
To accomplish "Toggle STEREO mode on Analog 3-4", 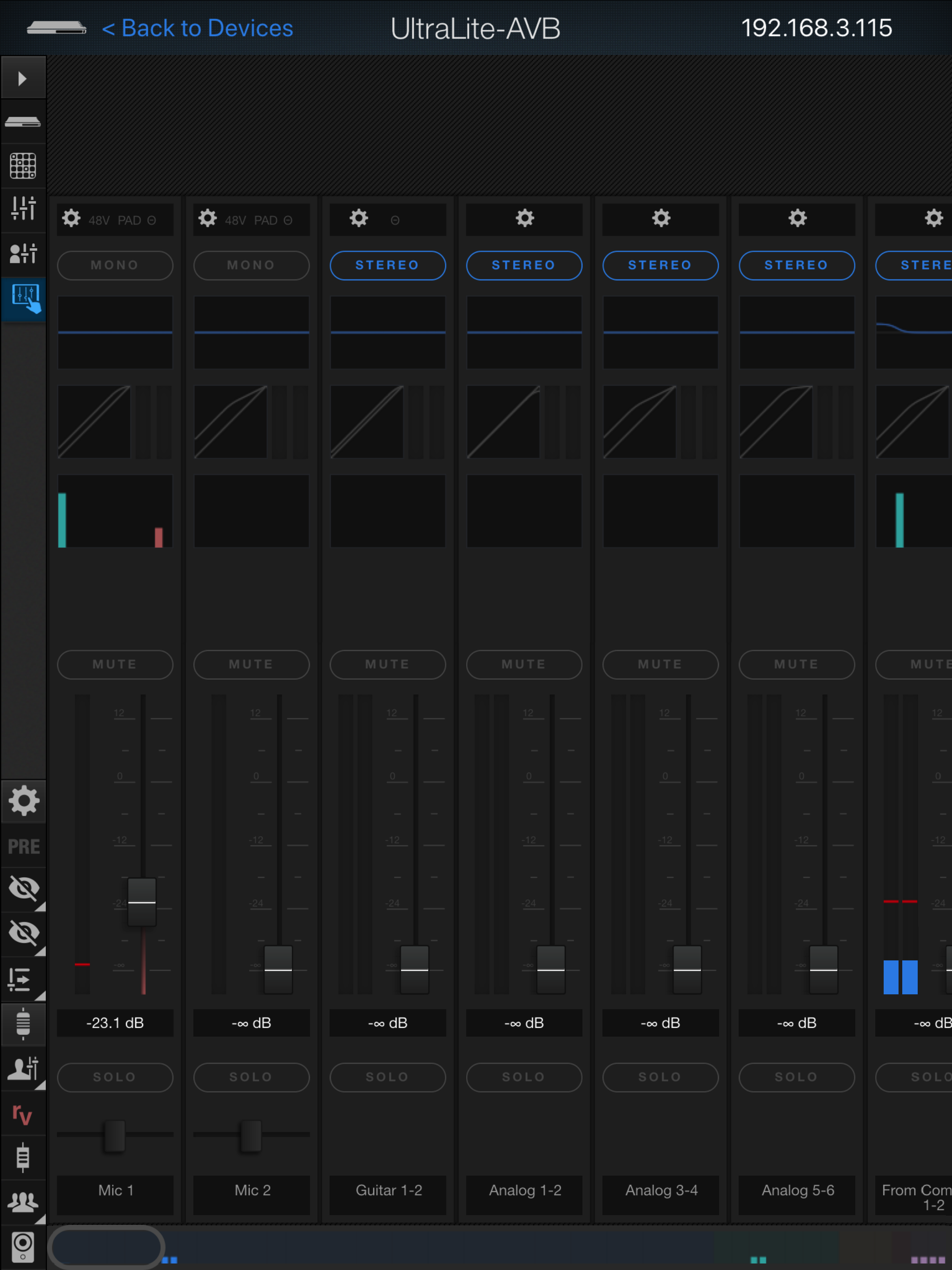I will click(661, 265).
